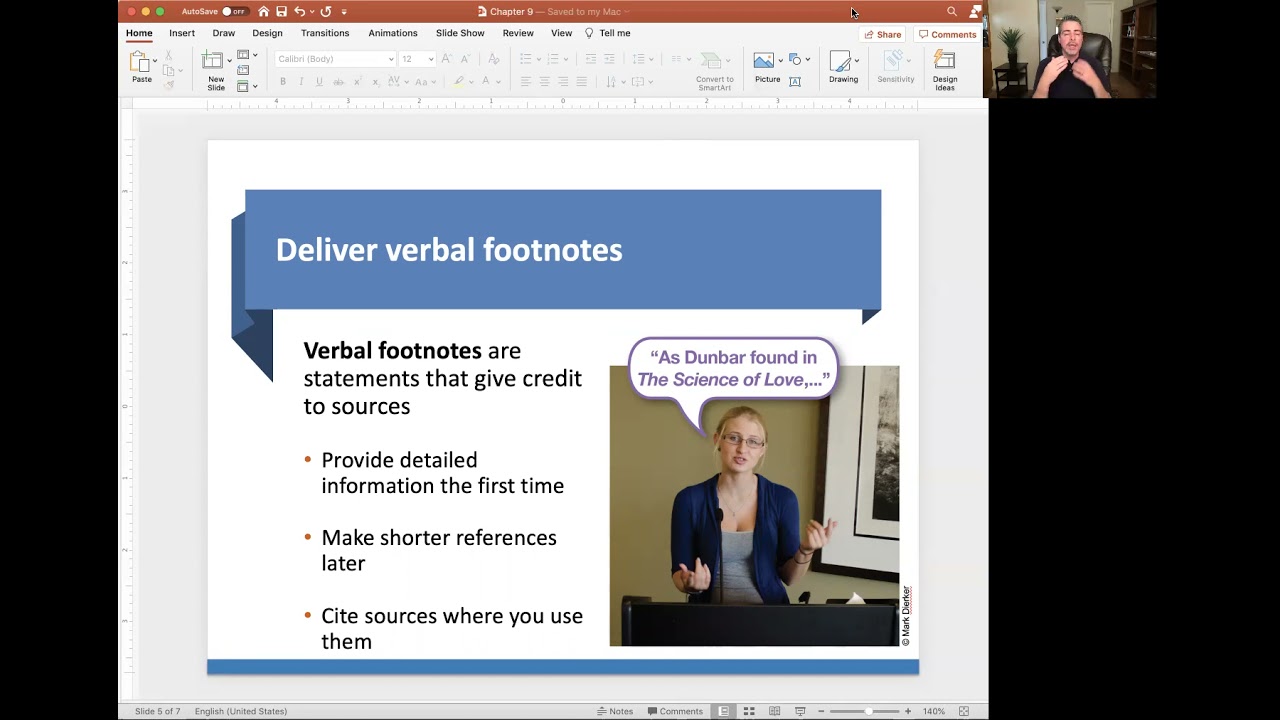Screen dimensions: 1280x720
Task: Go to the Animations tab
Action: (393, 33)
